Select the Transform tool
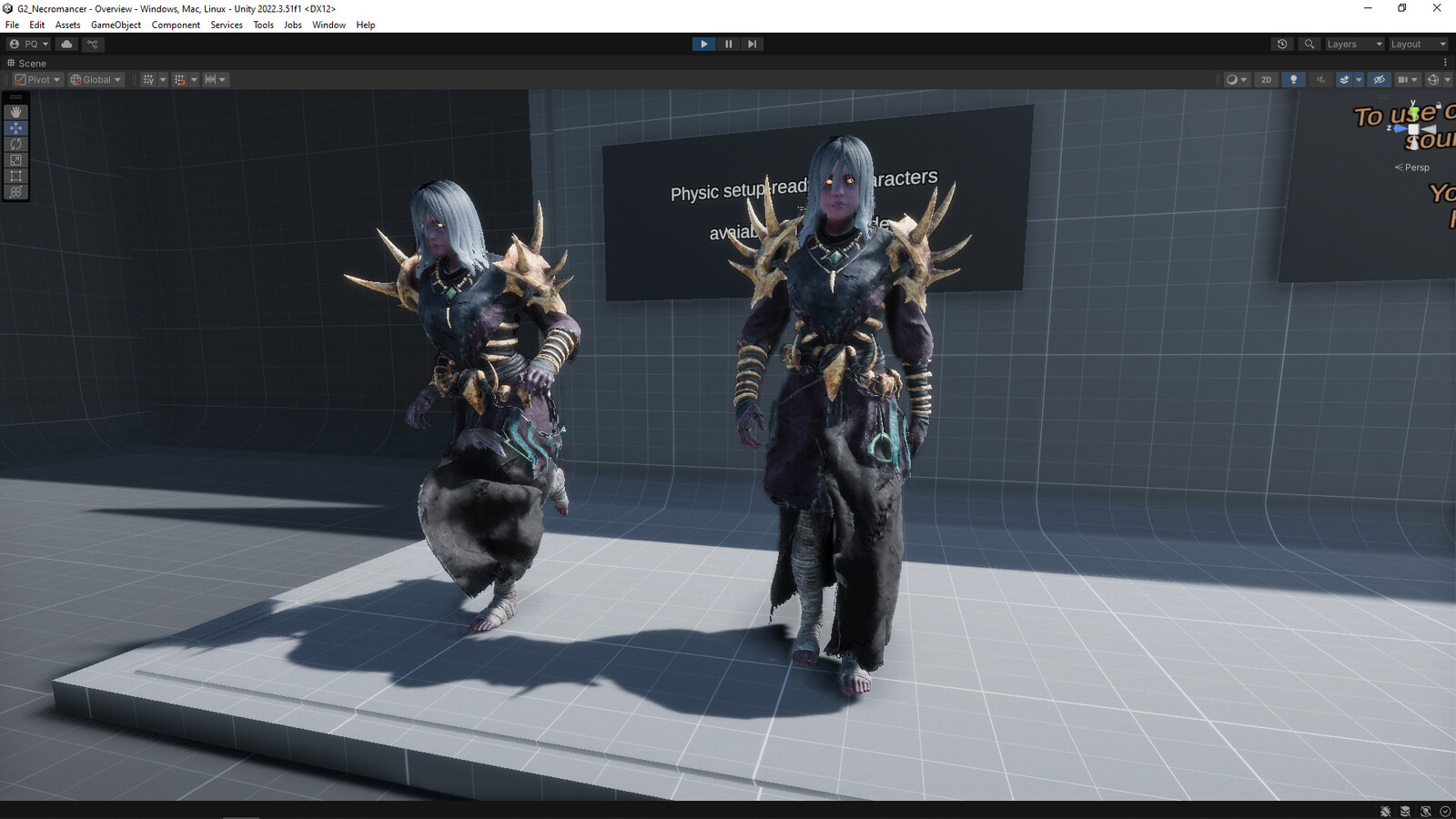Image resolution: width=1456 pixels, height=819 pixels. point(15,192)
